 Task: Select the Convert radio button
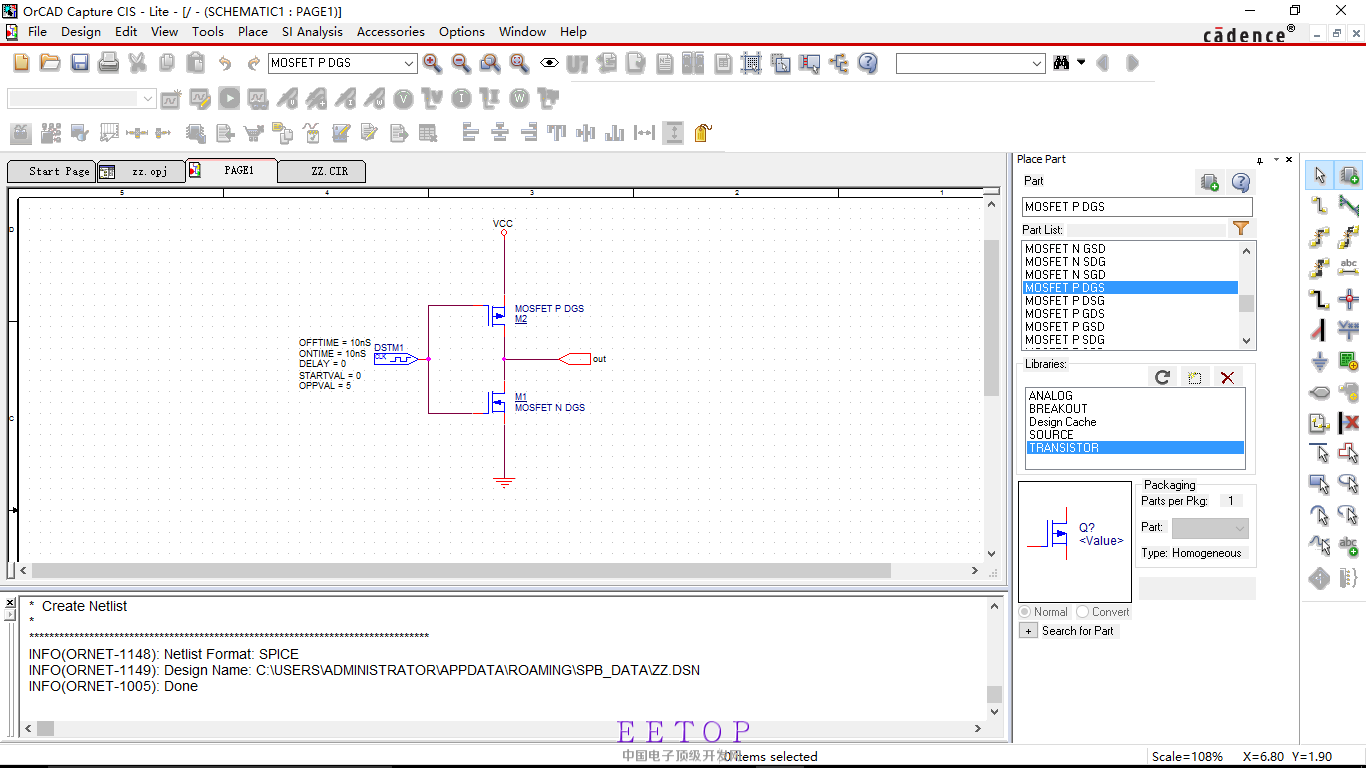[1083, 612]
